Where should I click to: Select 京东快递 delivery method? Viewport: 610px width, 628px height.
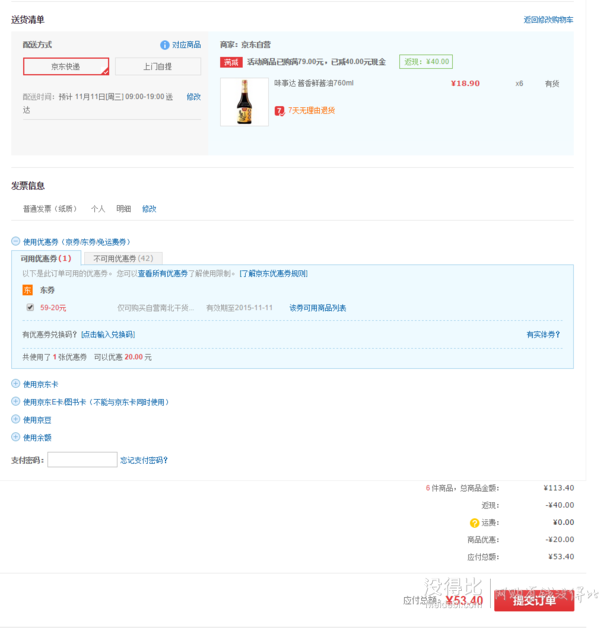[66, 66]
